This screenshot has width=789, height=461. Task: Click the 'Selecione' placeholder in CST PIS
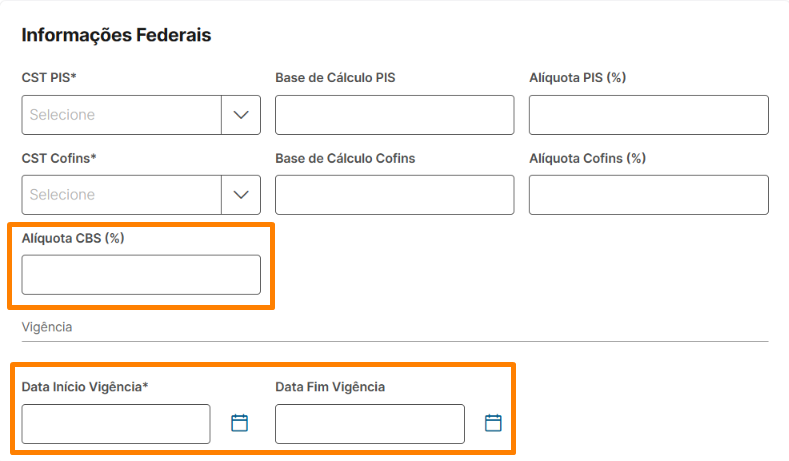(x=62, y=115)
